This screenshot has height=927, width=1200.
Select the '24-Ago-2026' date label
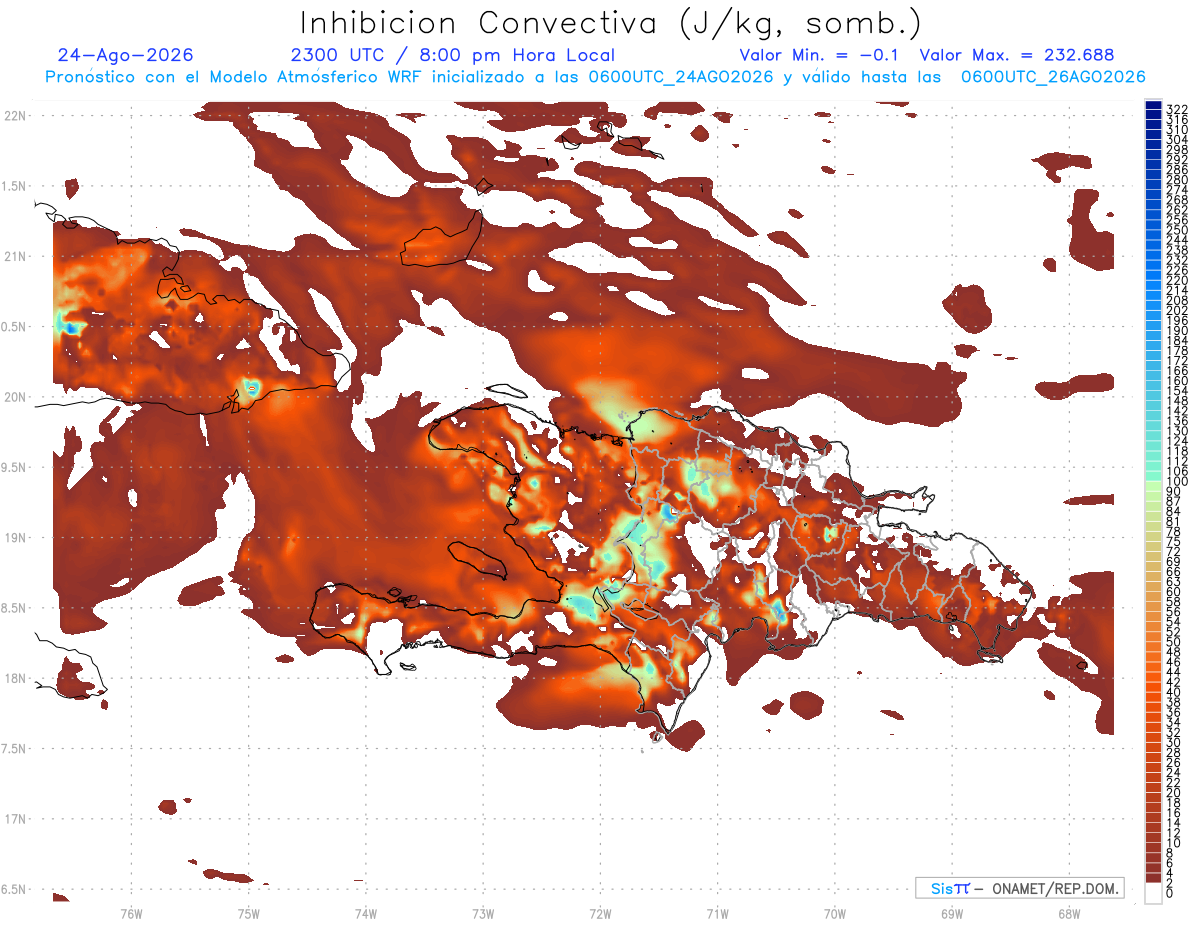[125, 55]
